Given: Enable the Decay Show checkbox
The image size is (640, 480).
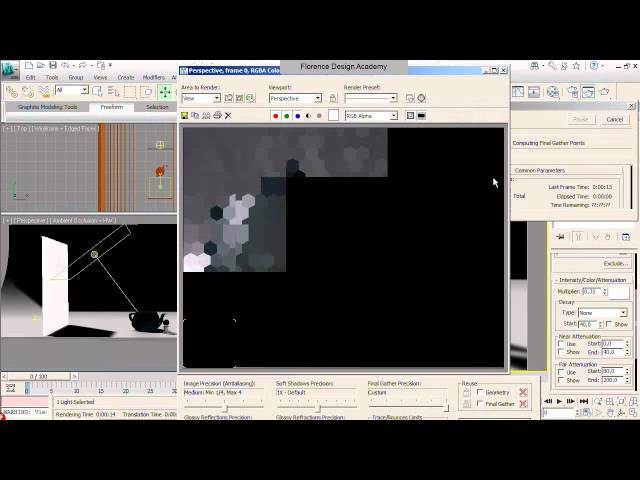Looking at the screenshot, I should coord(609,324).
